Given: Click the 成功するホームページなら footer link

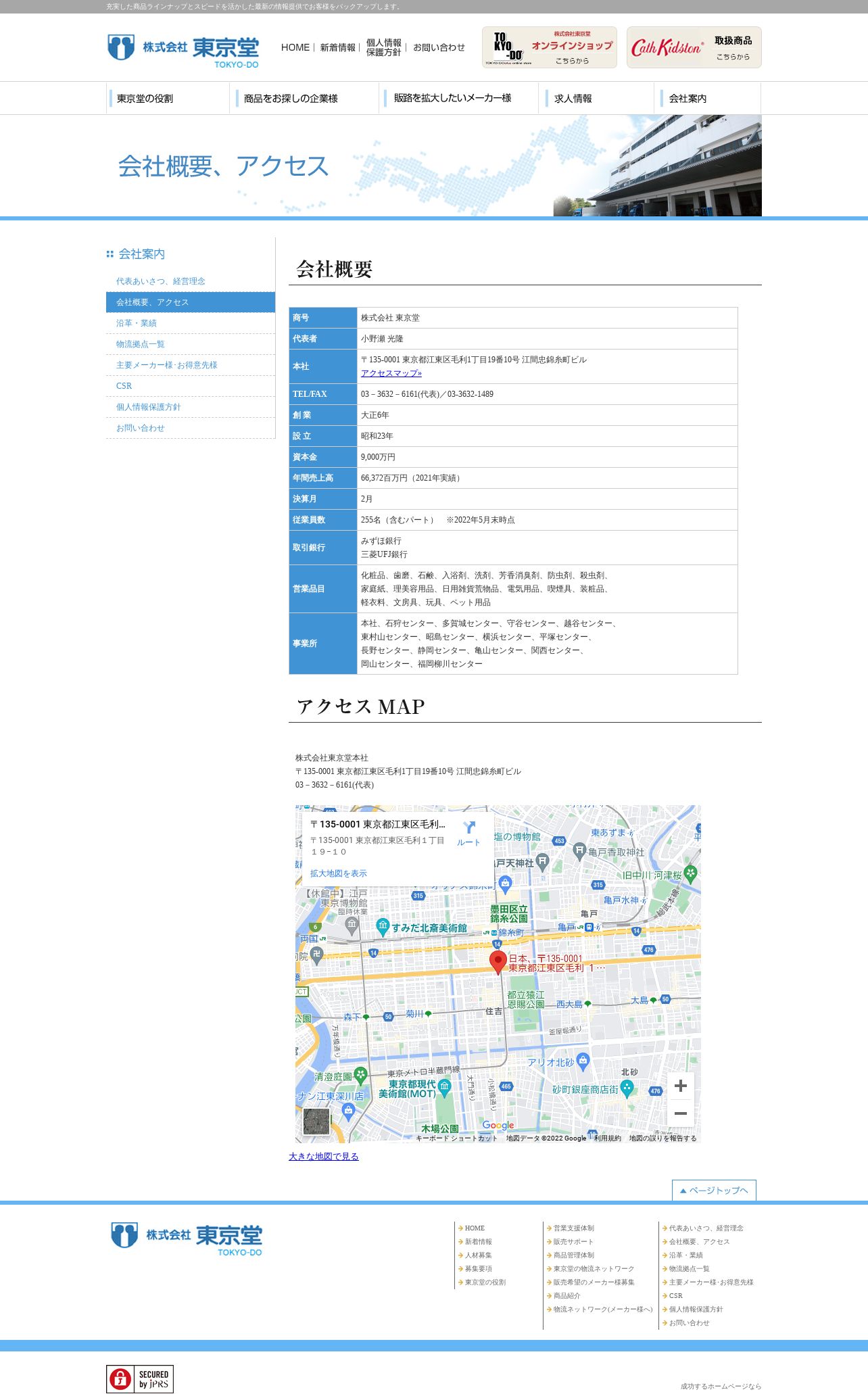Looking at the screenshot, I should pyautogui.click(x=721, y=1387).
